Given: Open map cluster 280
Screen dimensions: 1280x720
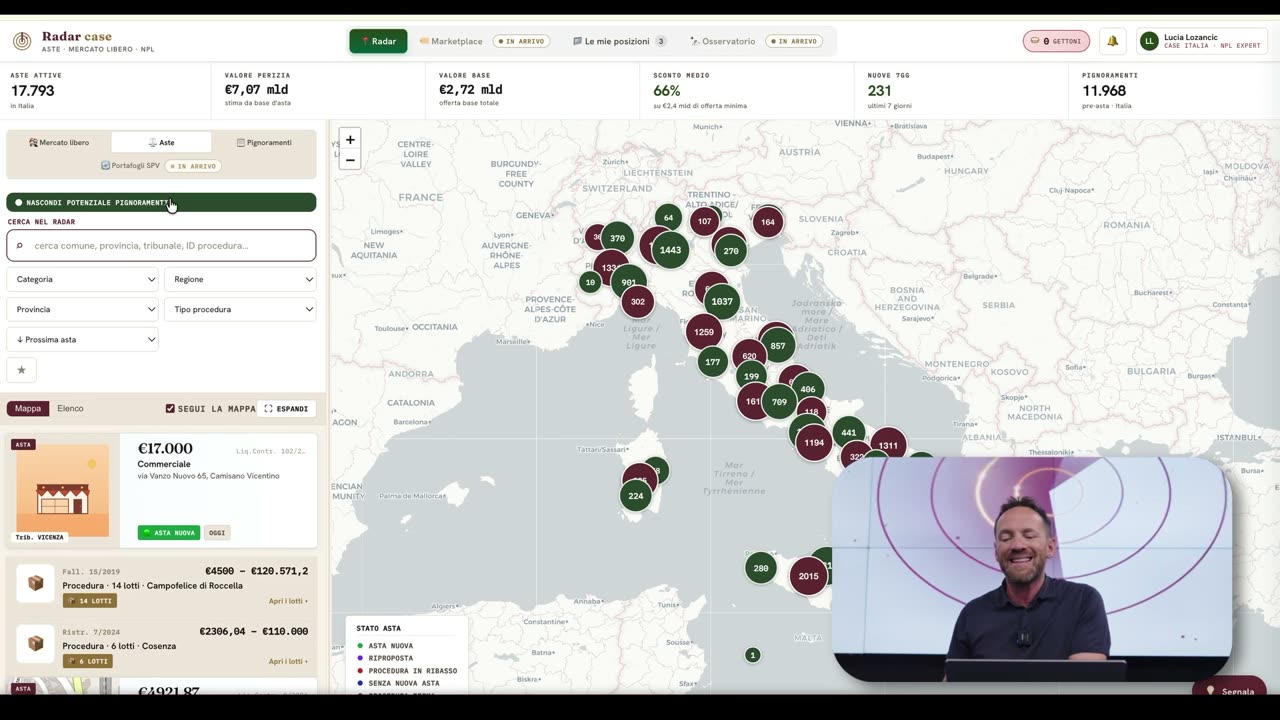Looking at the screenshot, I should pyautogui.click(x=761, y=568).
